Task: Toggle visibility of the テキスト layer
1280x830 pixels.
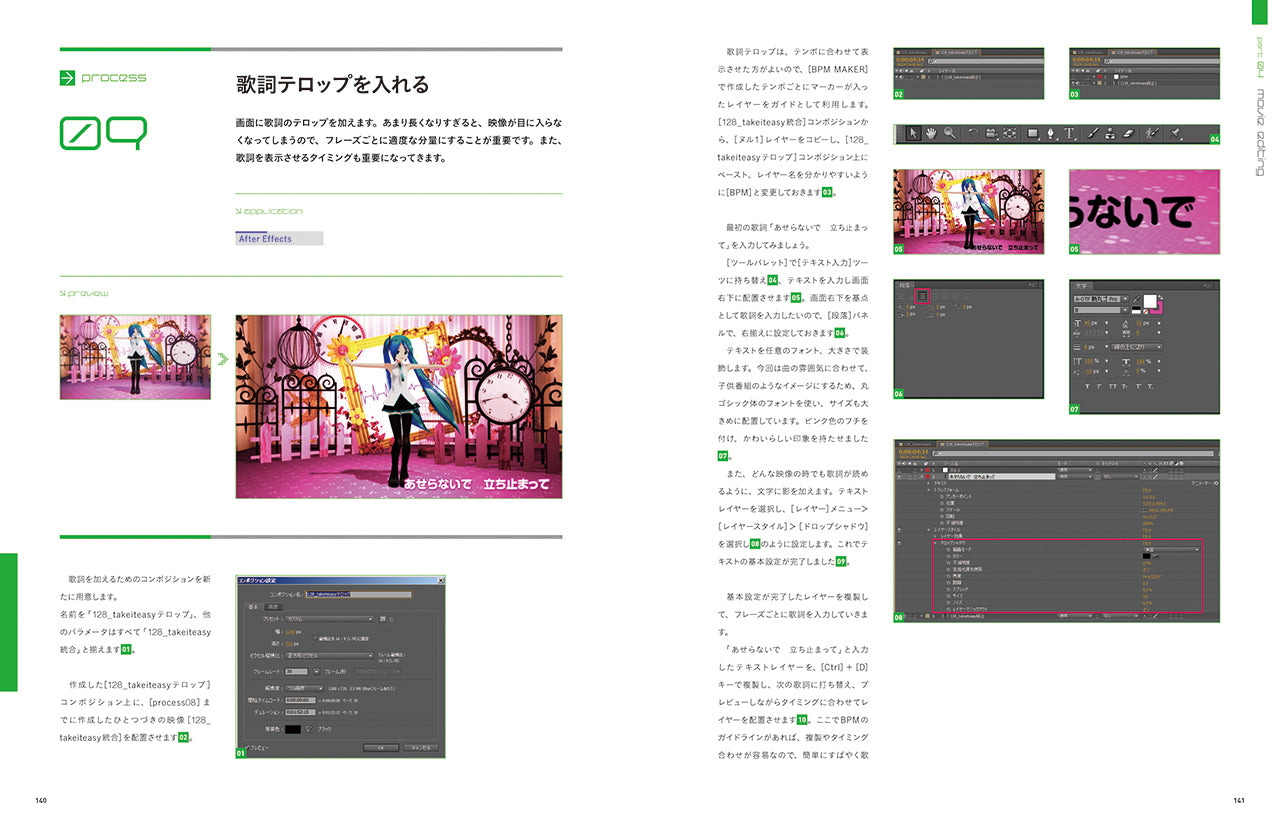Action: [899, 476]
